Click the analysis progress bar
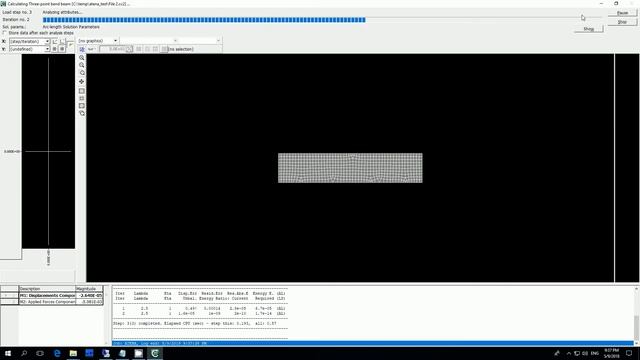Image resolution: width=640 pixels, height=360 pixels. [x=322, y=20]
